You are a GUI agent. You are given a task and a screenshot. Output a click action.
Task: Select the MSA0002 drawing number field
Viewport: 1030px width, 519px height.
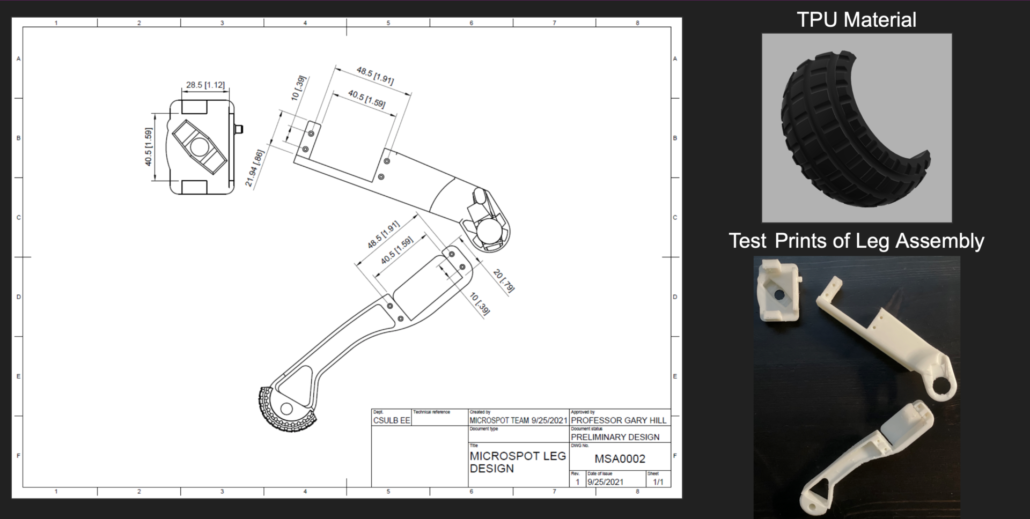[619, 459]
